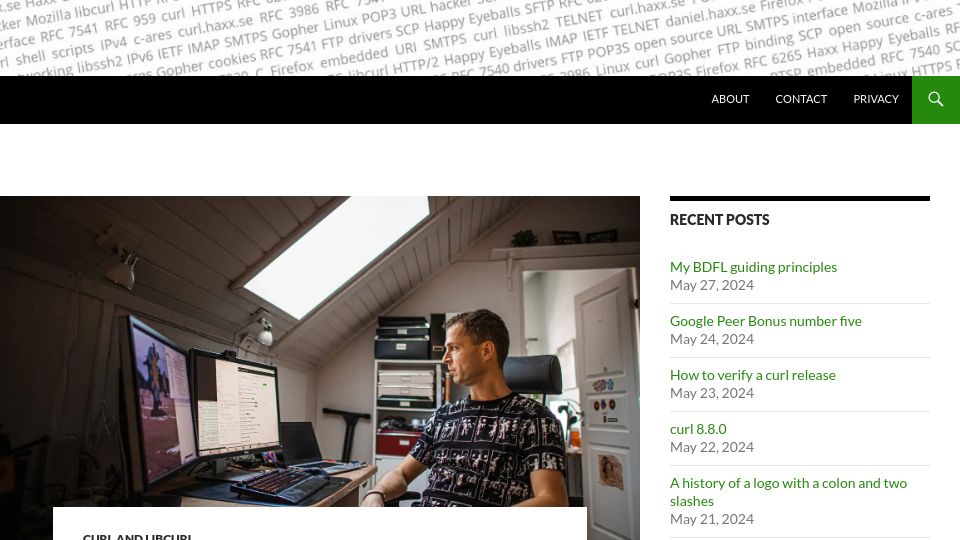The height and width of the screenshot is (540, 960).
Task: Go to the CONTACT page
Action: point(801,99)
